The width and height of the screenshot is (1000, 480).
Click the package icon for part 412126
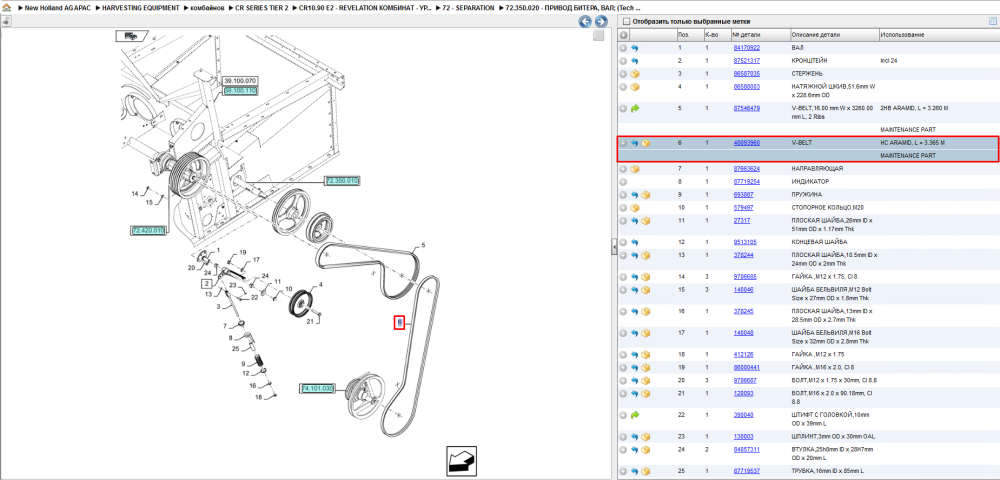click(x=645, y=354)
